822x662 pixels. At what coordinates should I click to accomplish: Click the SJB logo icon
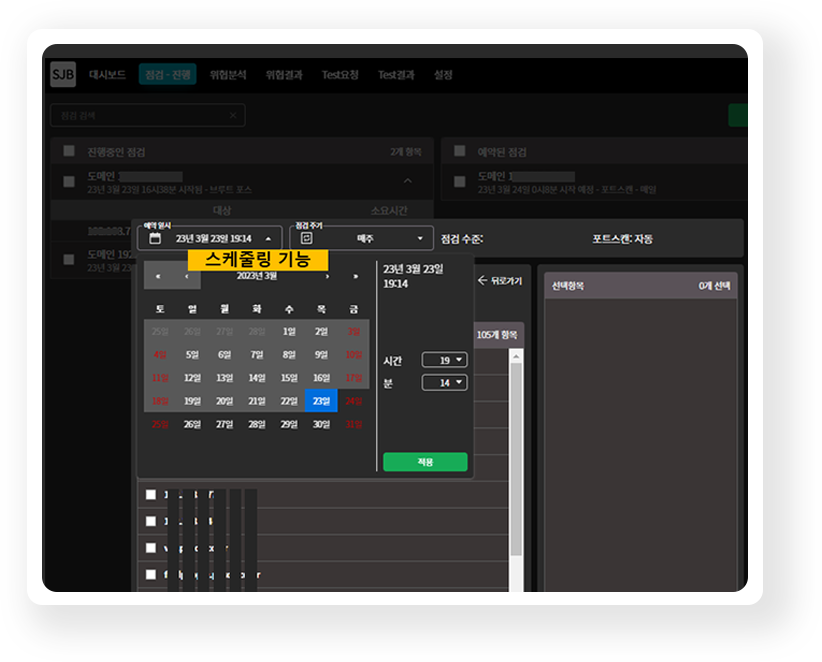pos(63,75)
